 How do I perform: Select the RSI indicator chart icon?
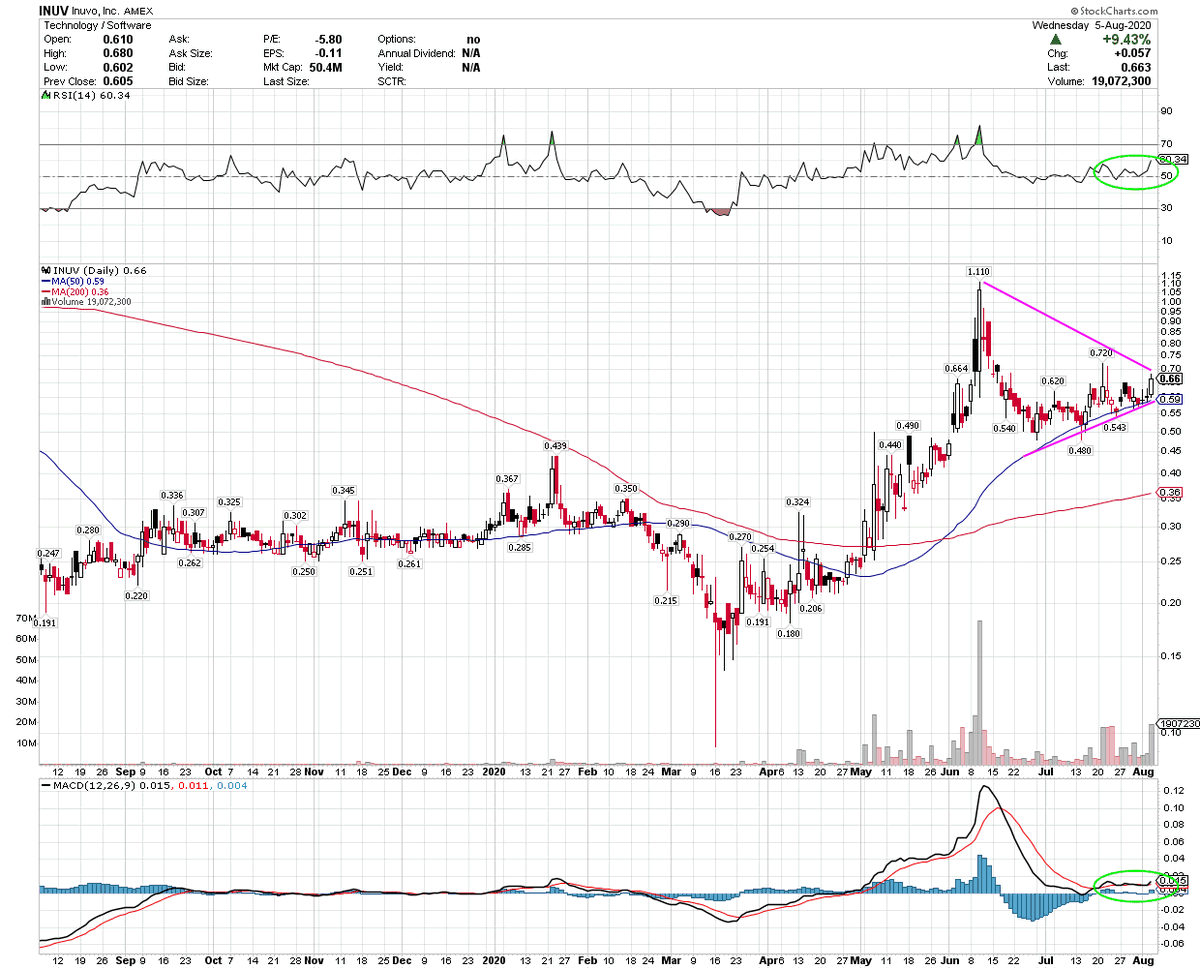(x=46, y=95)
